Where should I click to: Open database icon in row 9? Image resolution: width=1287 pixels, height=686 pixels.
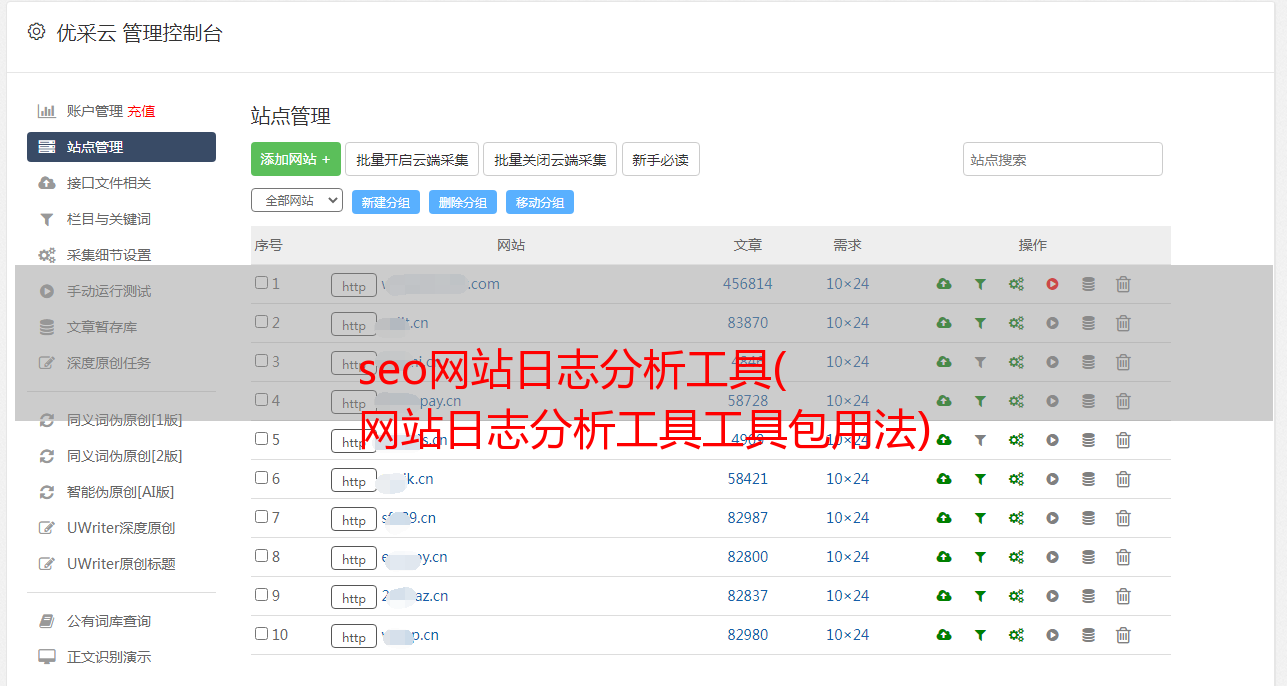[1088, 596]
